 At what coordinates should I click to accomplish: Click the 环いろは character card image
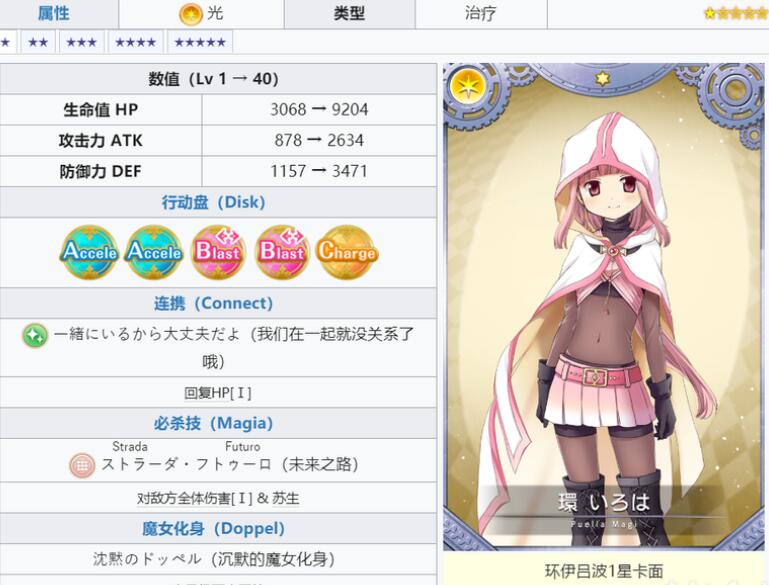(603, 306)
